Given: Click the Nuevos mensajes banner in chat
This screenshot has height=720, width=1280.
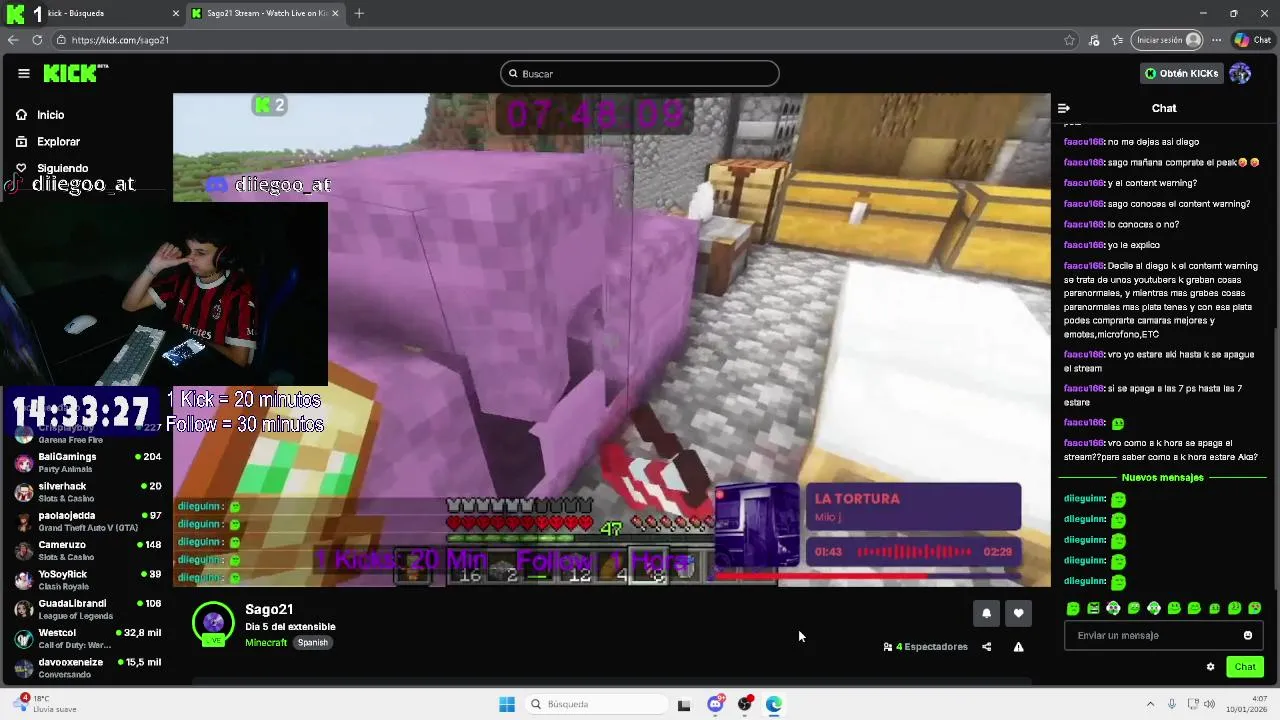Looking at the screenshot, I should [x=1162, y=477].
